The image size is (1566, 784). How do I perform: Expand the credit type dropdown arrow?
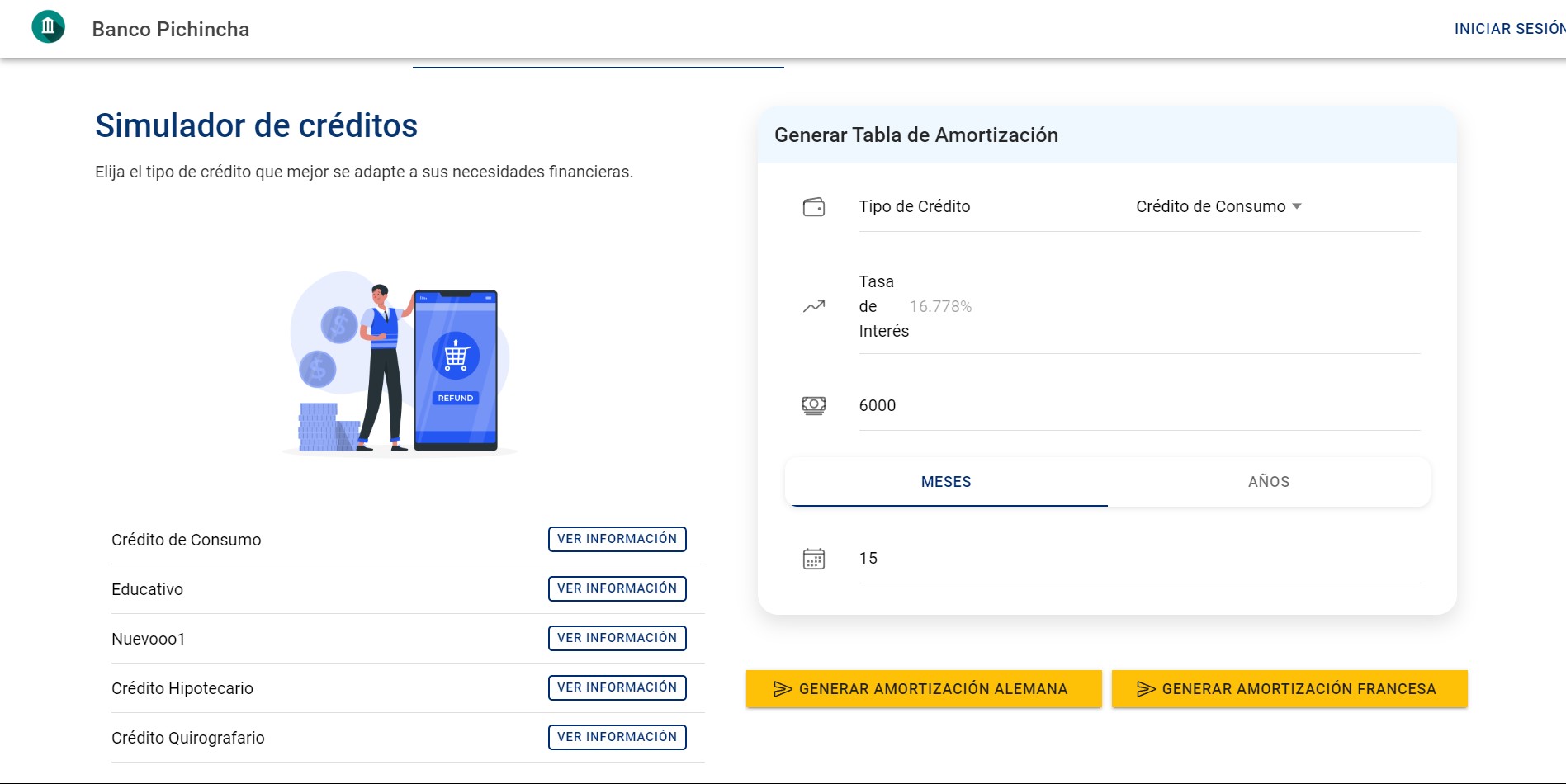pyautogui.click(x=1297, y=206)
